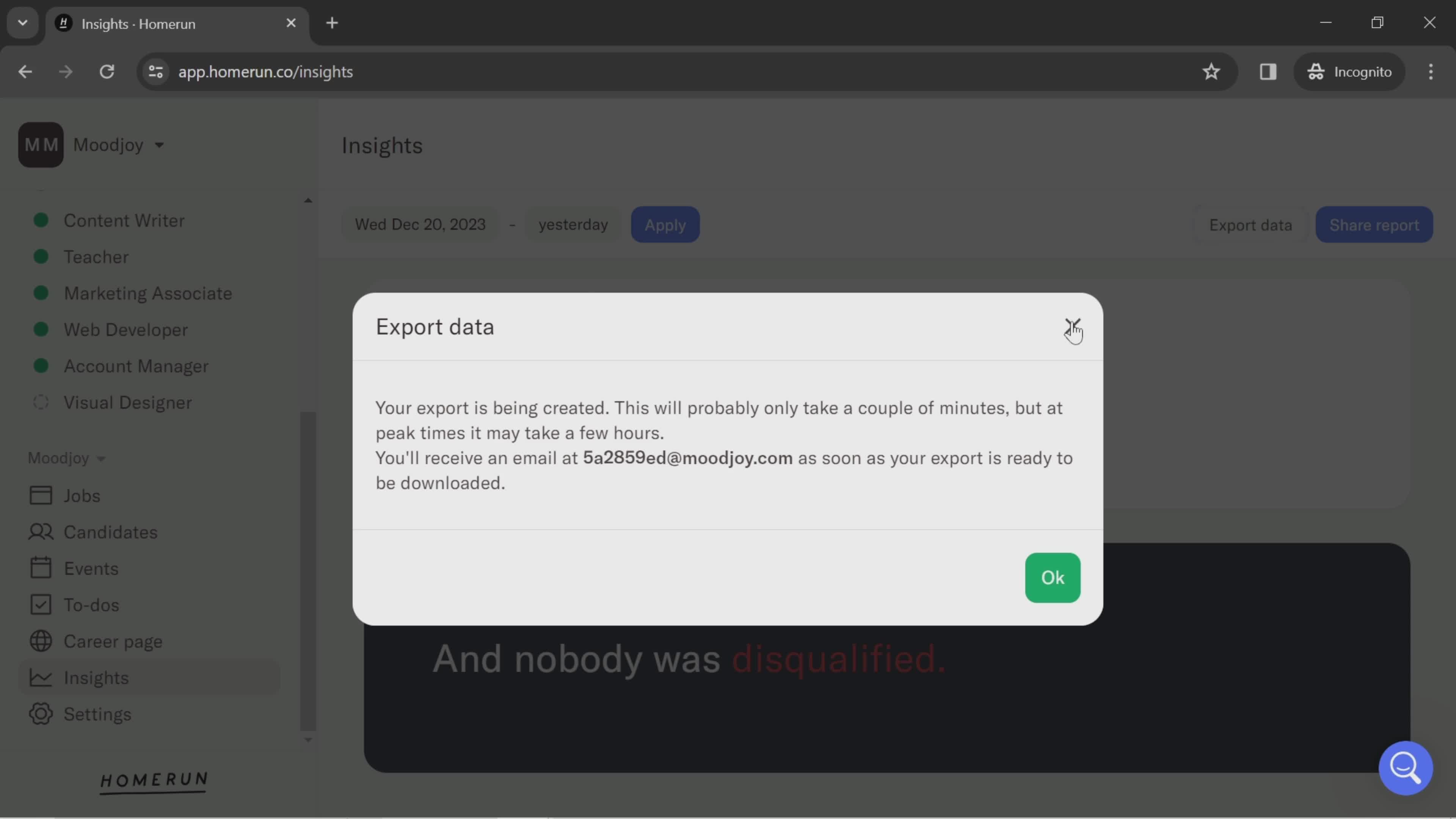Click the Export data link

click(x=1251, y=224)
